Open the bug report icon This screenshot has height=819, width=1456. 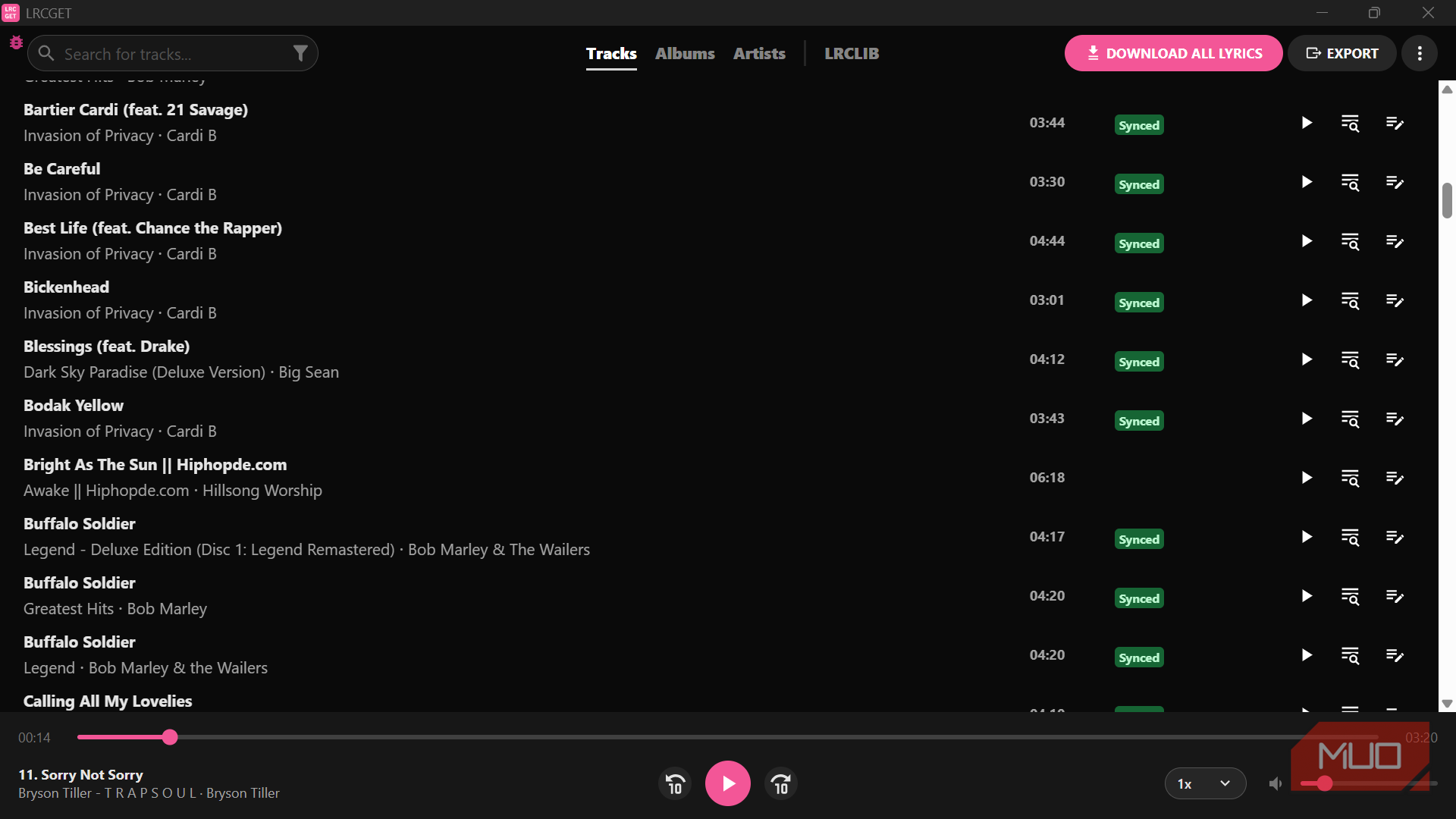coord(16,42)
